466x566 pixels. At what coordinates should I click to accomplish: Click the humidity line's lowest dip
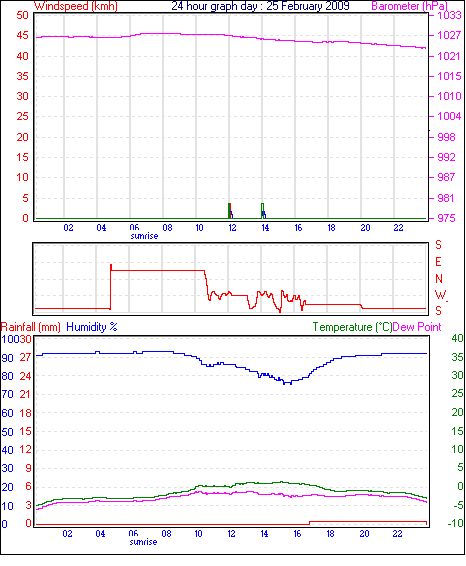[287, 383]
